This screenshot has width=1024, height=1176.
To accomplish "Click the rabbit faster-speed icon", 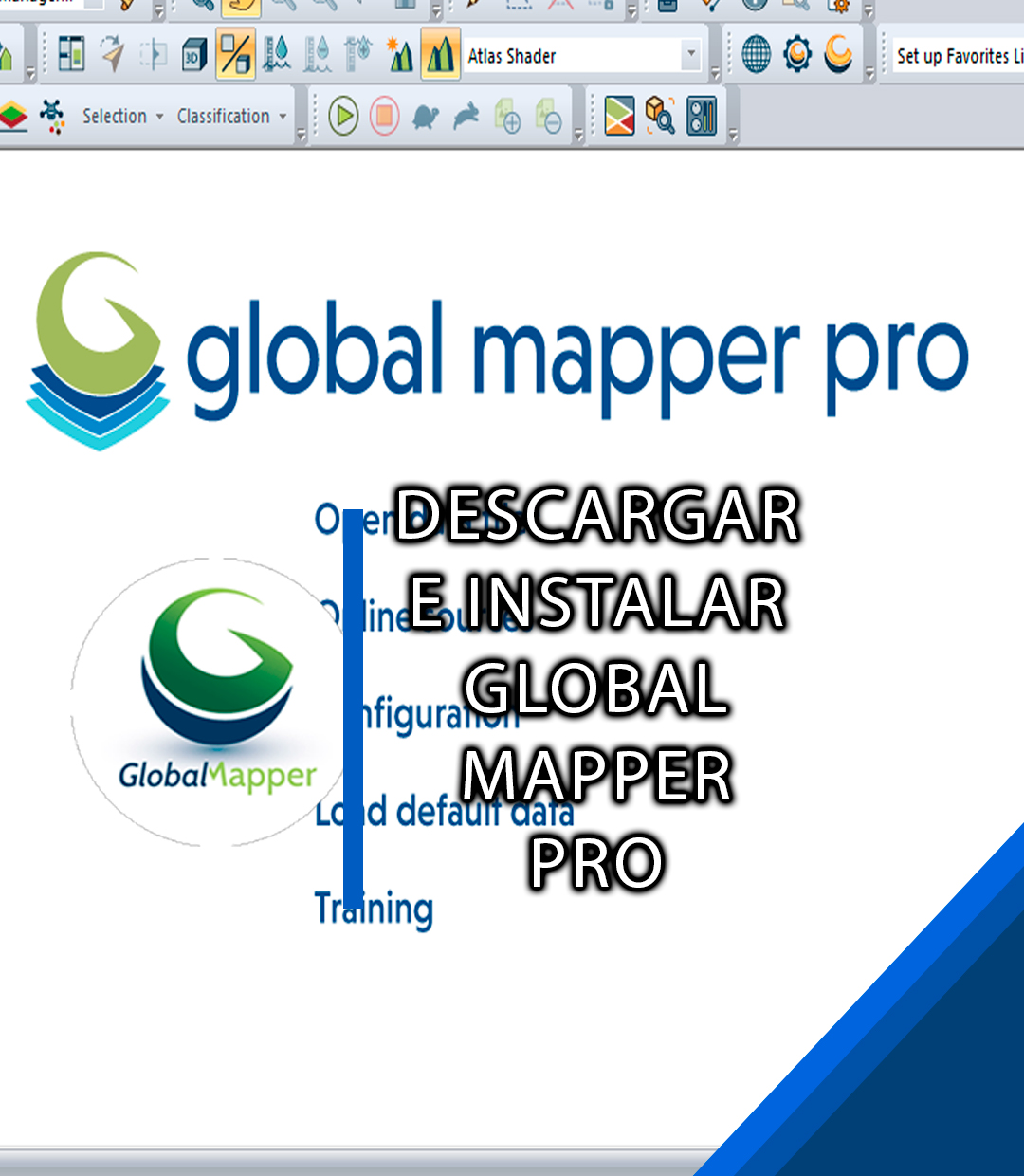I will pyautogui.click(x=466, y=117).
